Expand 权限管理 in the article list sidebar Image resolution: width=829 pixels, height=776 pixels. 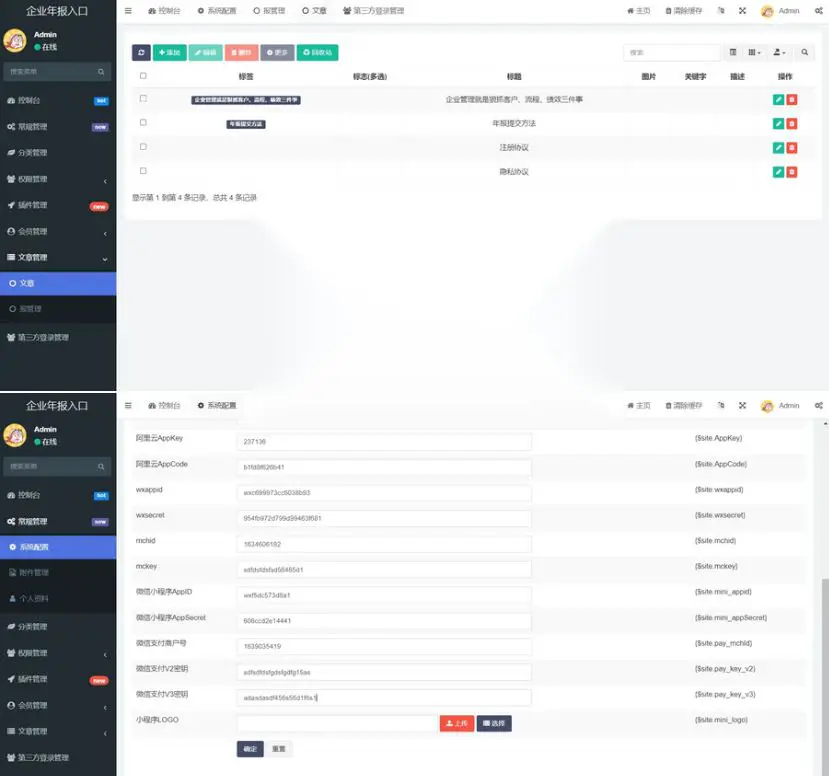tap(58, 179)
